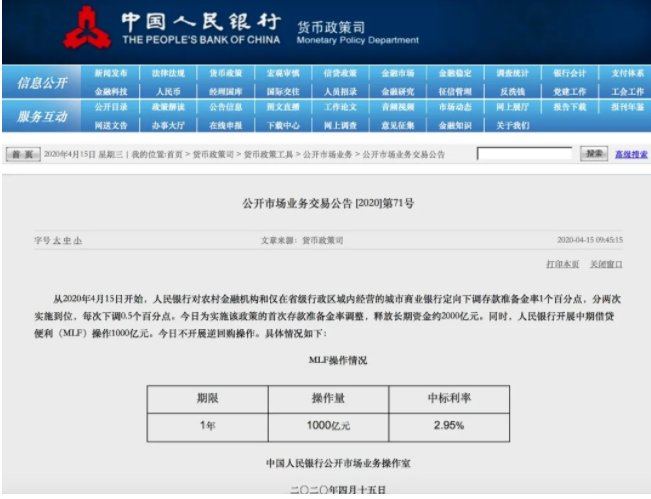Open the 反洗钱 menu item
Image resolution: width=651 pixels, height=499 pixels.
pos(513,92)
